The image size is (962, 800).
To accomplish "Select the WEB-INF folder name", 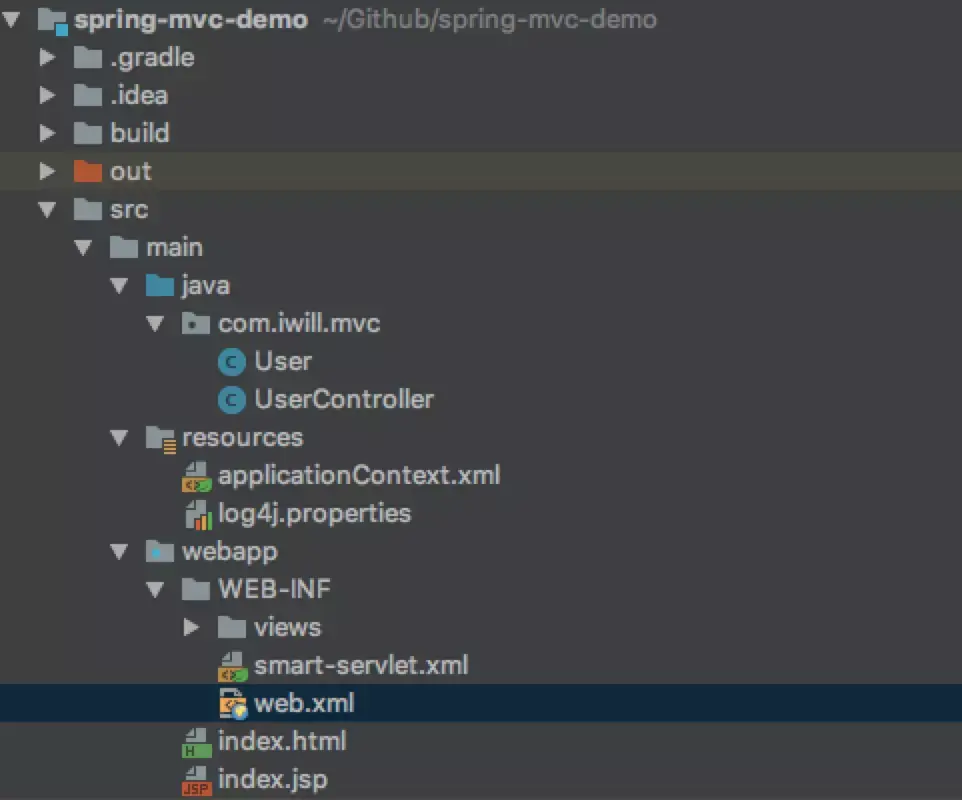I will point(274,590).
